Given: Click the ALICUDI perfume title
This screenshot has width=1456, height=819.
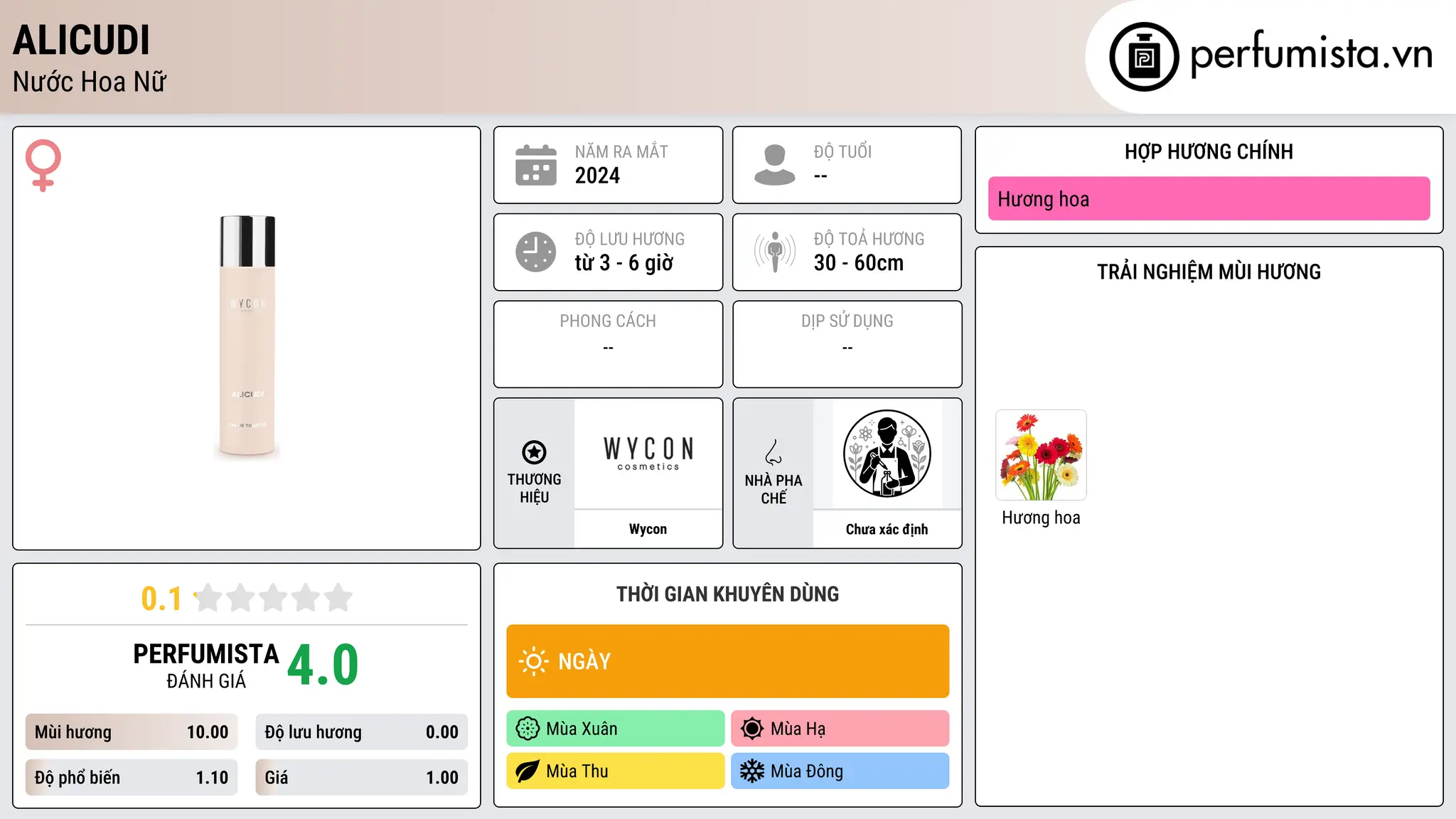Looking at the screenshot, I should (82, 40).
